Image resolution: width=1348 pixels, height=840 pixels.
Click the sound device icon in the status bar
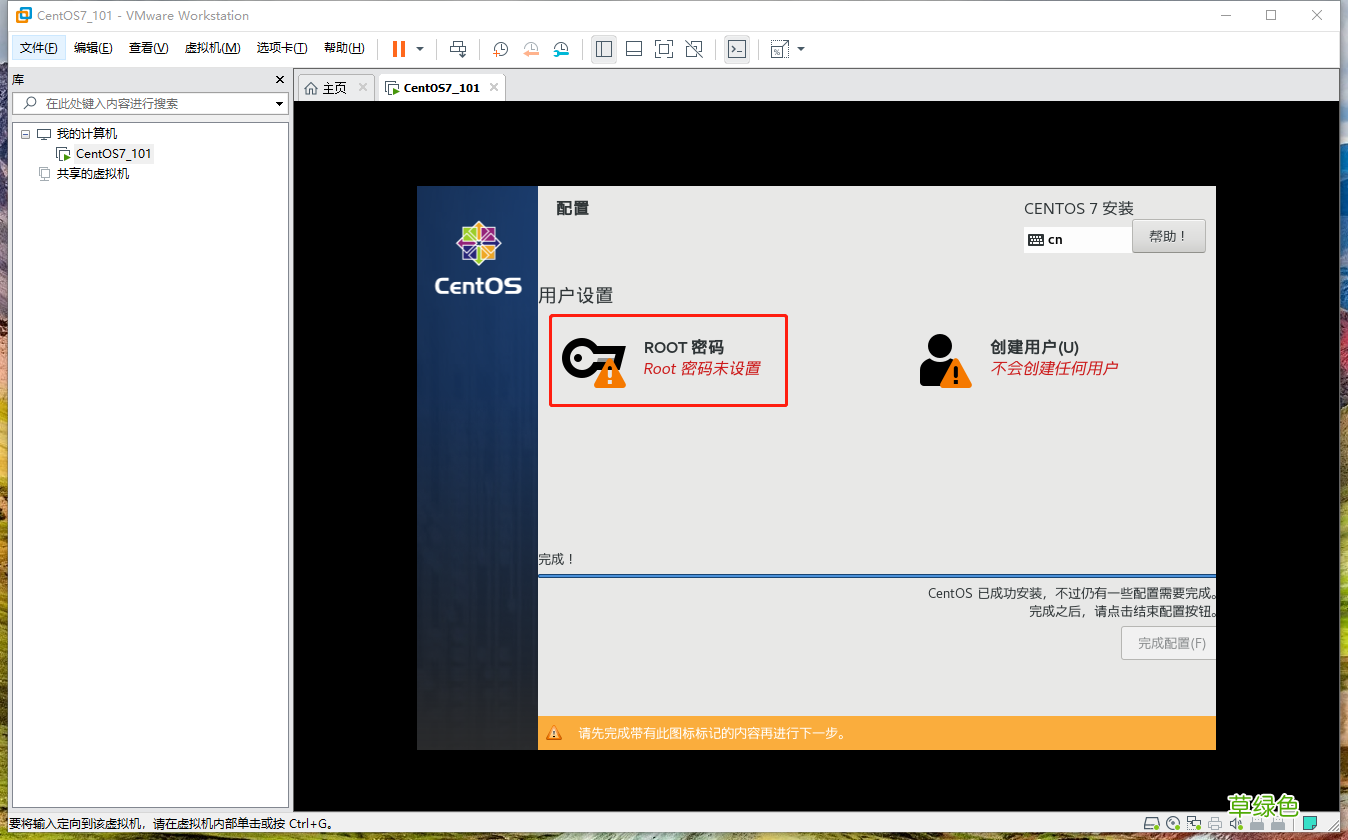pos(1235,823)
